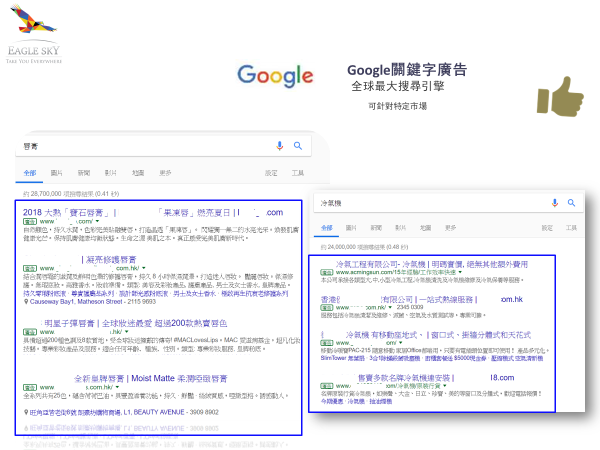The image size is (600, 450).
Task: Click the 可針對特定市場 caption
Action: pyautogui.click(x=398, y=106)
